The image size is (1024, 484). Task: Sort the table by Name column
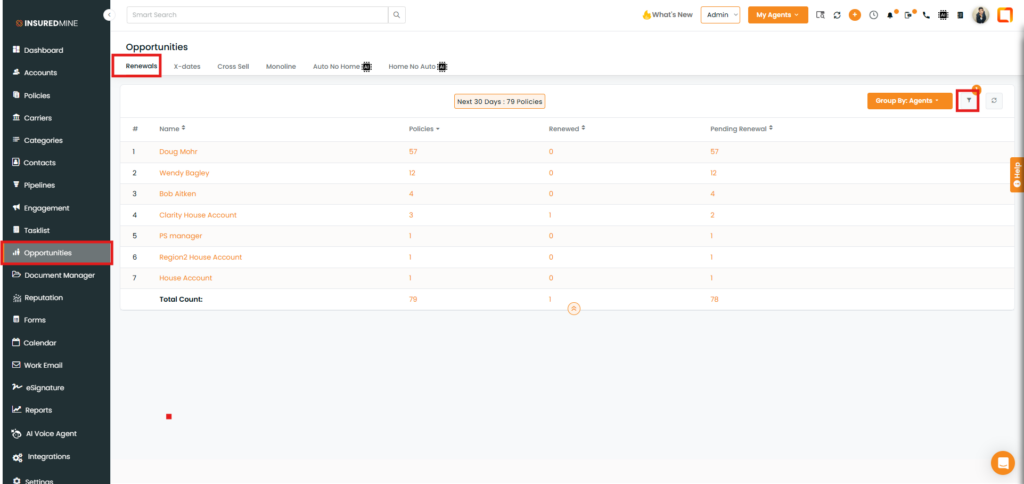(x=172, y=128)
